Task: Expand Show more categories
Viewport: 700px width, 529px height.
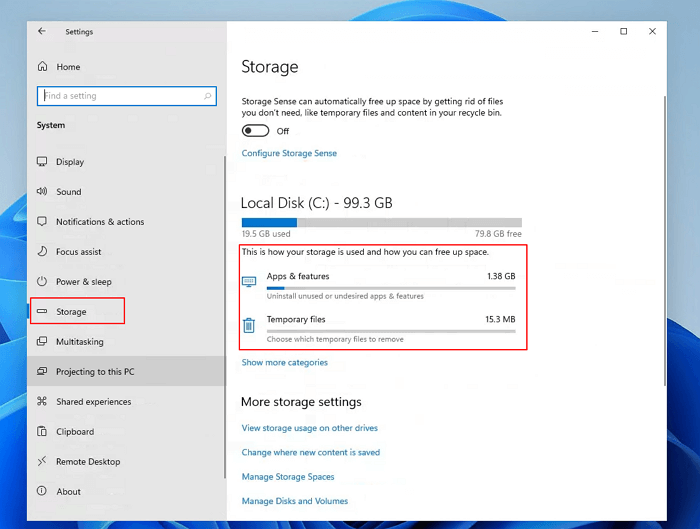Action: click(x=284, y=362)
